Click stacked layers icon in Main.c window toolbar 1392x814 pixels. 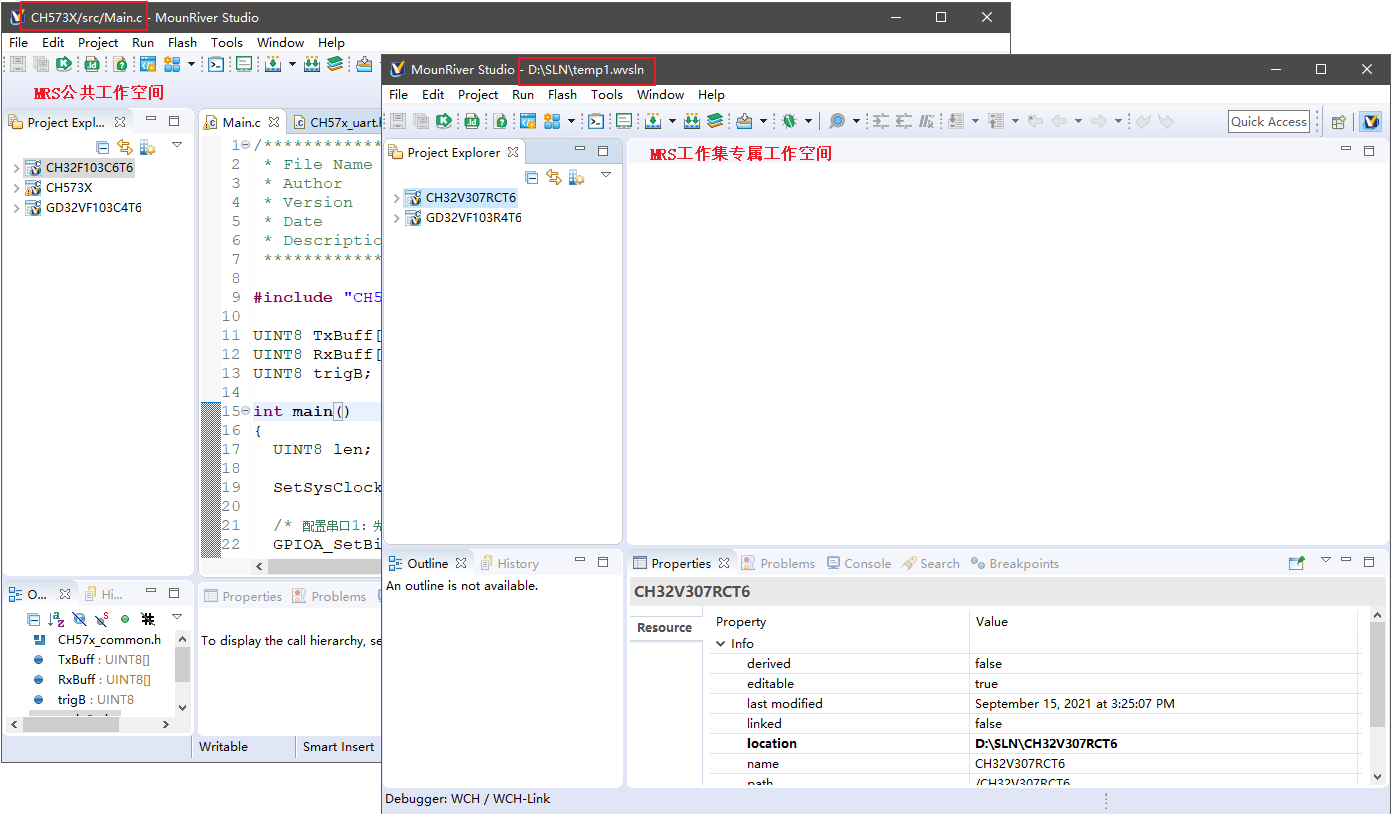pyautogui.click(x=335, y=64)
